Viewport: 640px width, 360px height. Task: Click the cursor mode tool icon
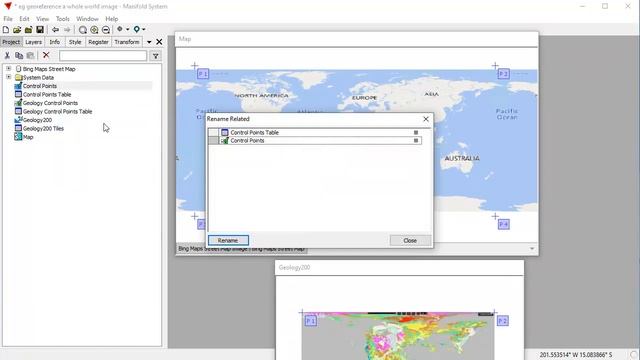120,29
